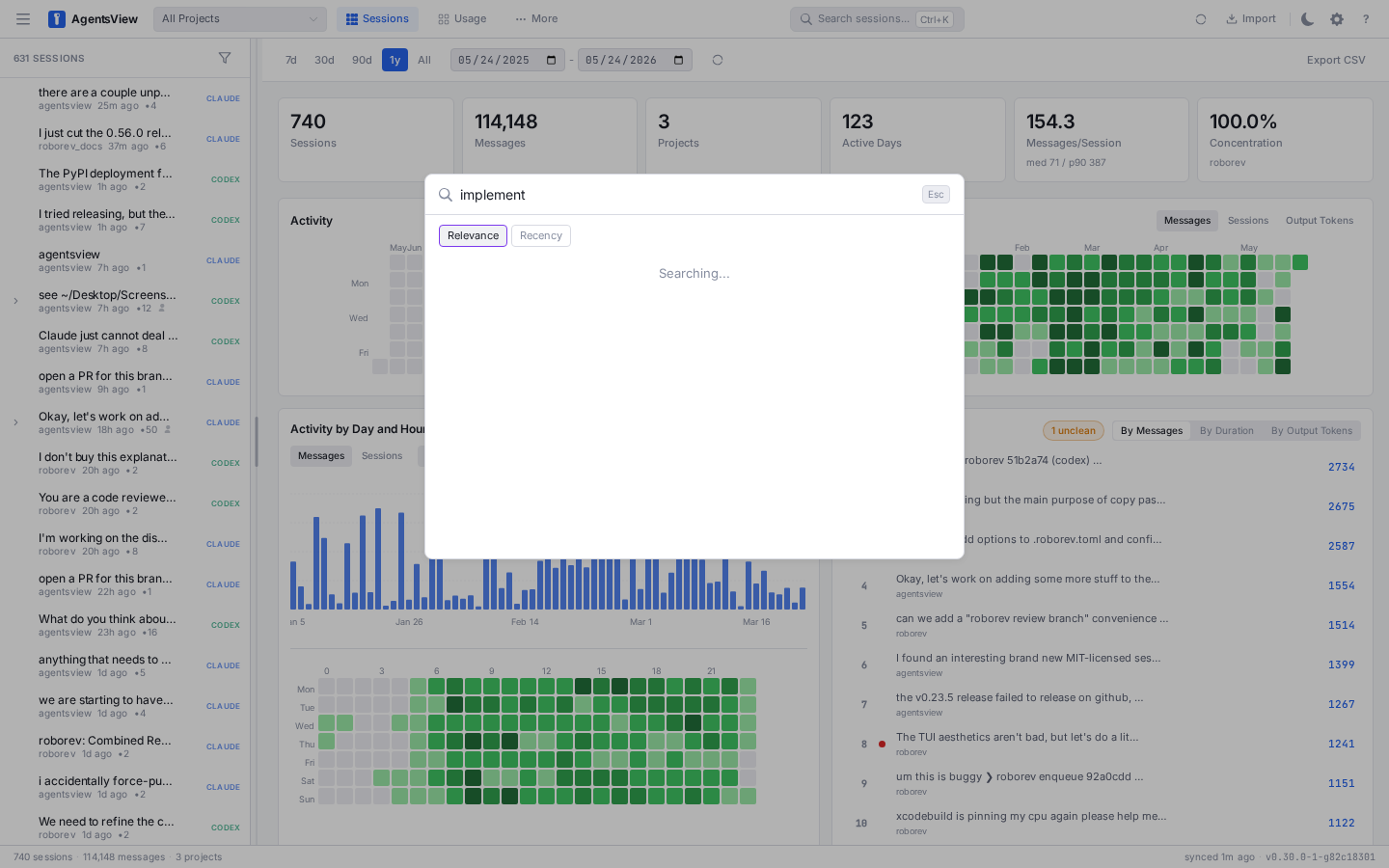This screenshot has width=1389, height=868.
Task: Open top session 'The TUI aesthetics aren't bad...'
Action: (x=1104, y=744)
